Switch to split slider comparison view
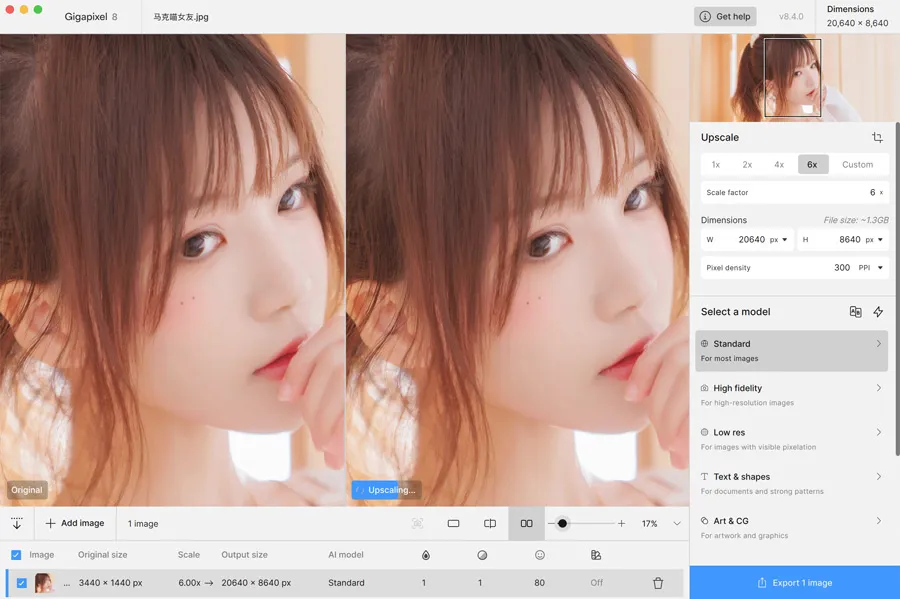The height and width of the screenshot is (599, 900). [490, 524]
